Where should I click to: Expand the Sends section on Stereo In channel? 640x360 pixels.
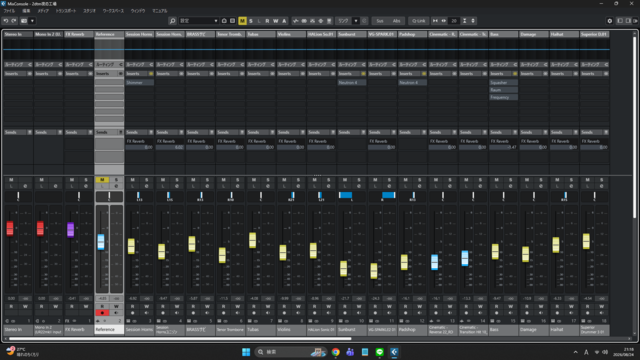coord(18,132)
